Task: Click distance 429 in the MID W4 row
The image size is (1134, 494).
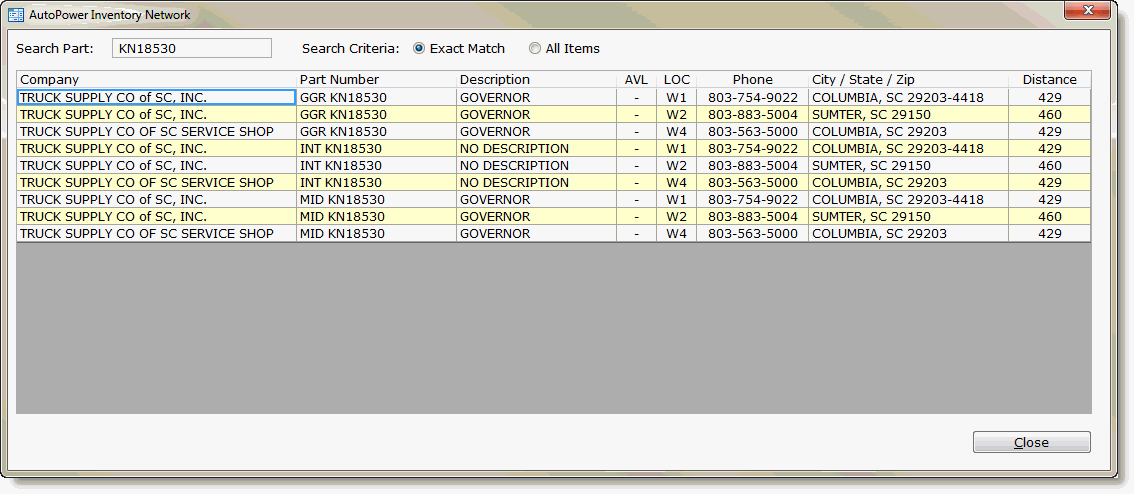Action: pos(1049,234)
